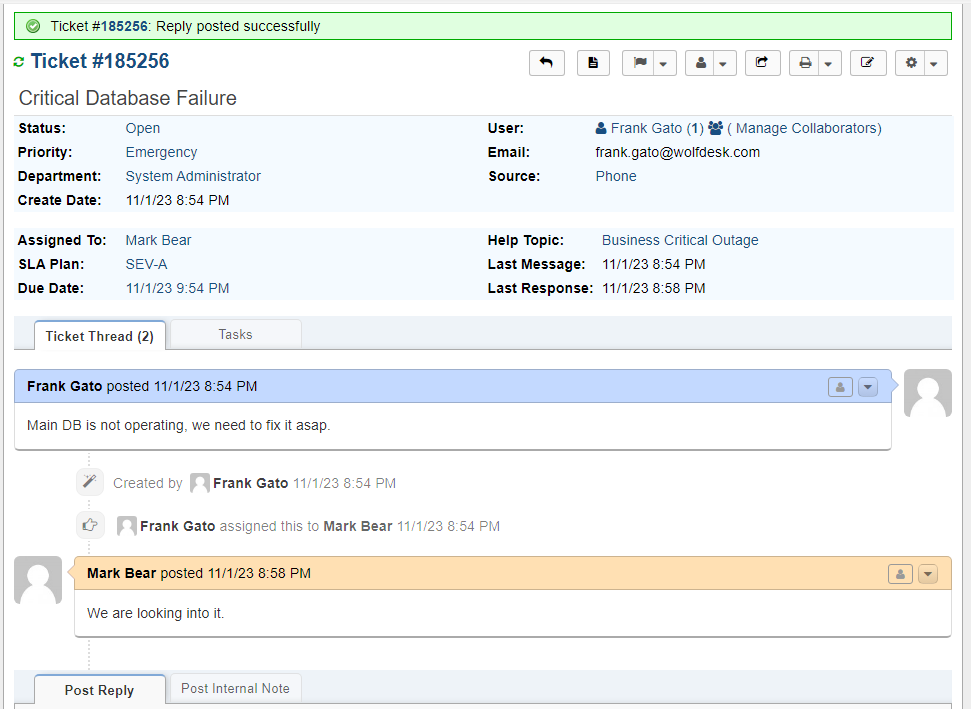Transfer the ticket via the share icon

762,62
